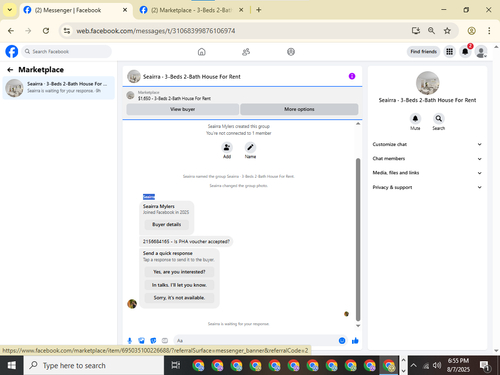The image size is (500, 375).
Task: Open the Friends icon in top navigation
Action: tap(246, 52)
